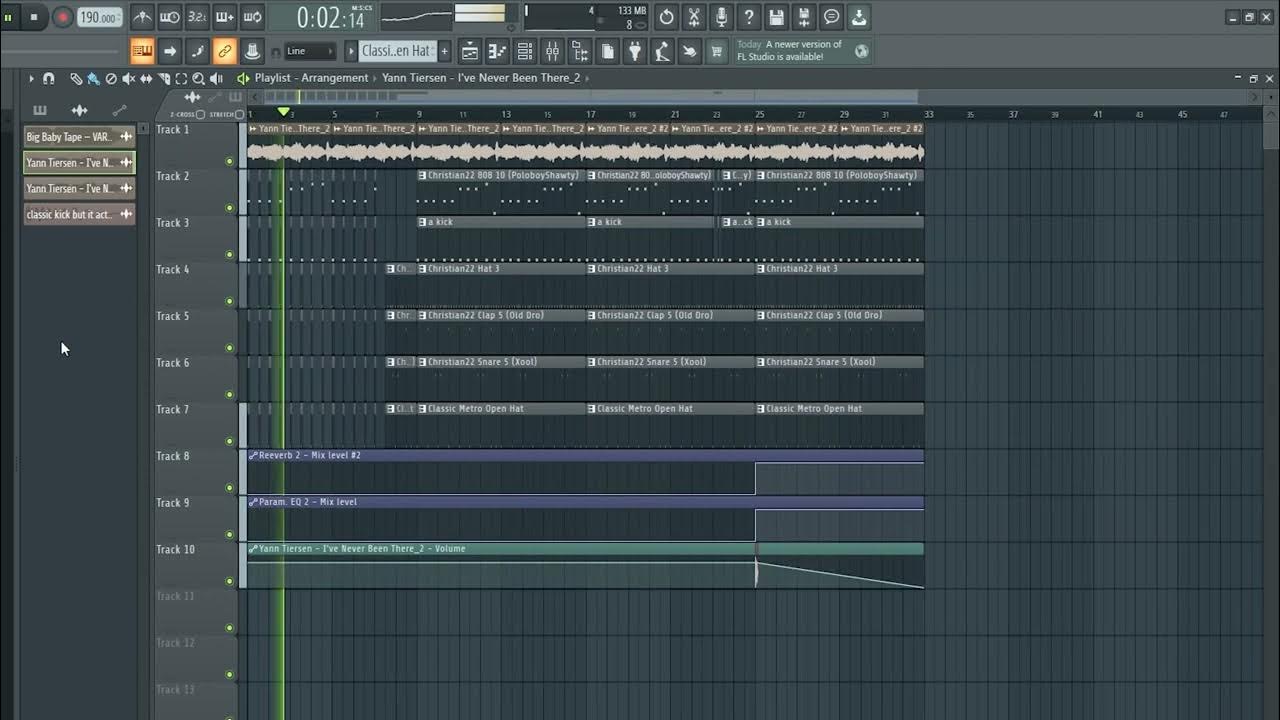This screenshot has width=1280, height=720.
Task: Toggle link/multilink to controllers icon
Action: [x=225, y=51]
